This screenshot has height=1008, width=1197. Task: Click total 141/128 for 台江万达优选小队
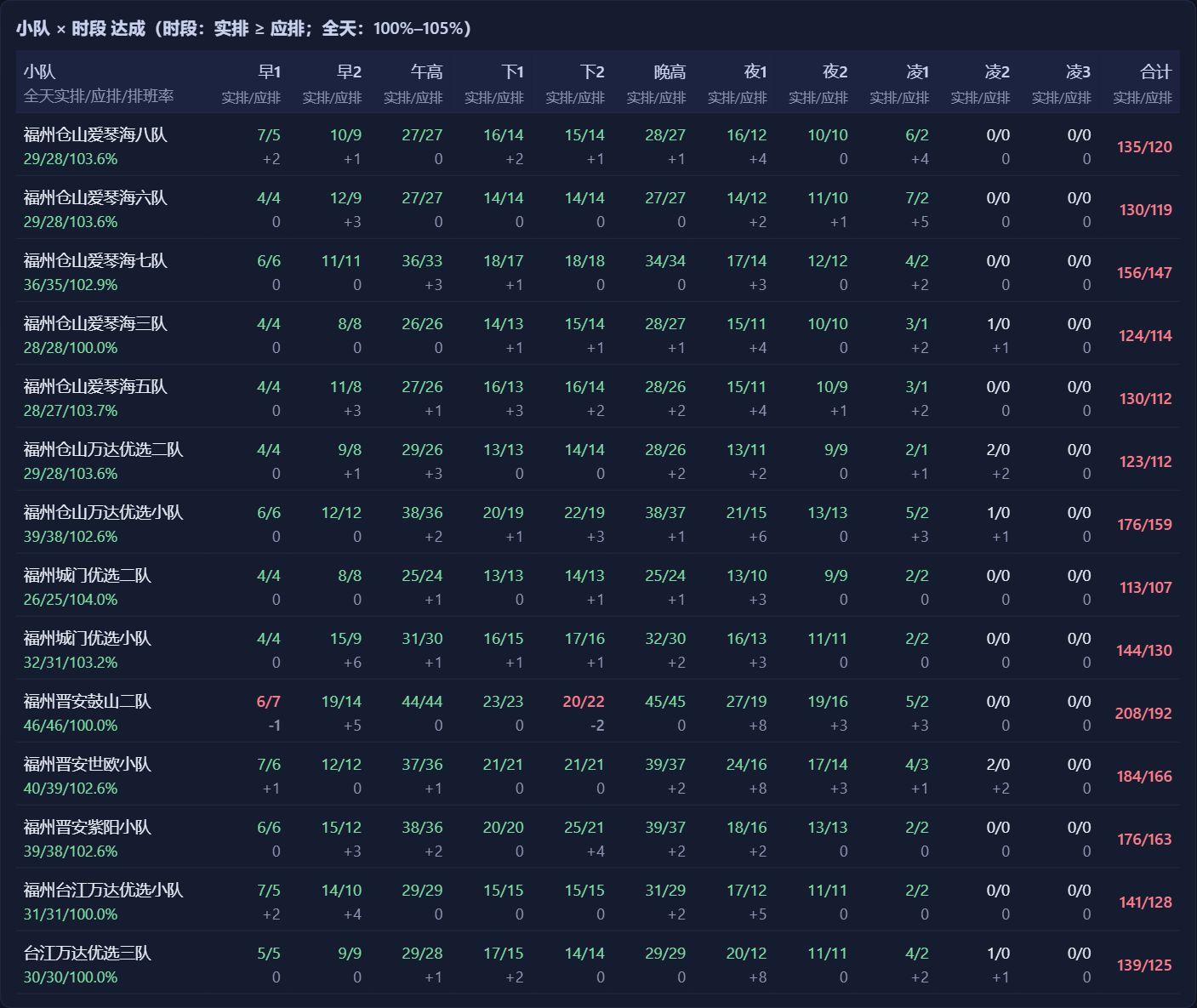point(1145,903)
